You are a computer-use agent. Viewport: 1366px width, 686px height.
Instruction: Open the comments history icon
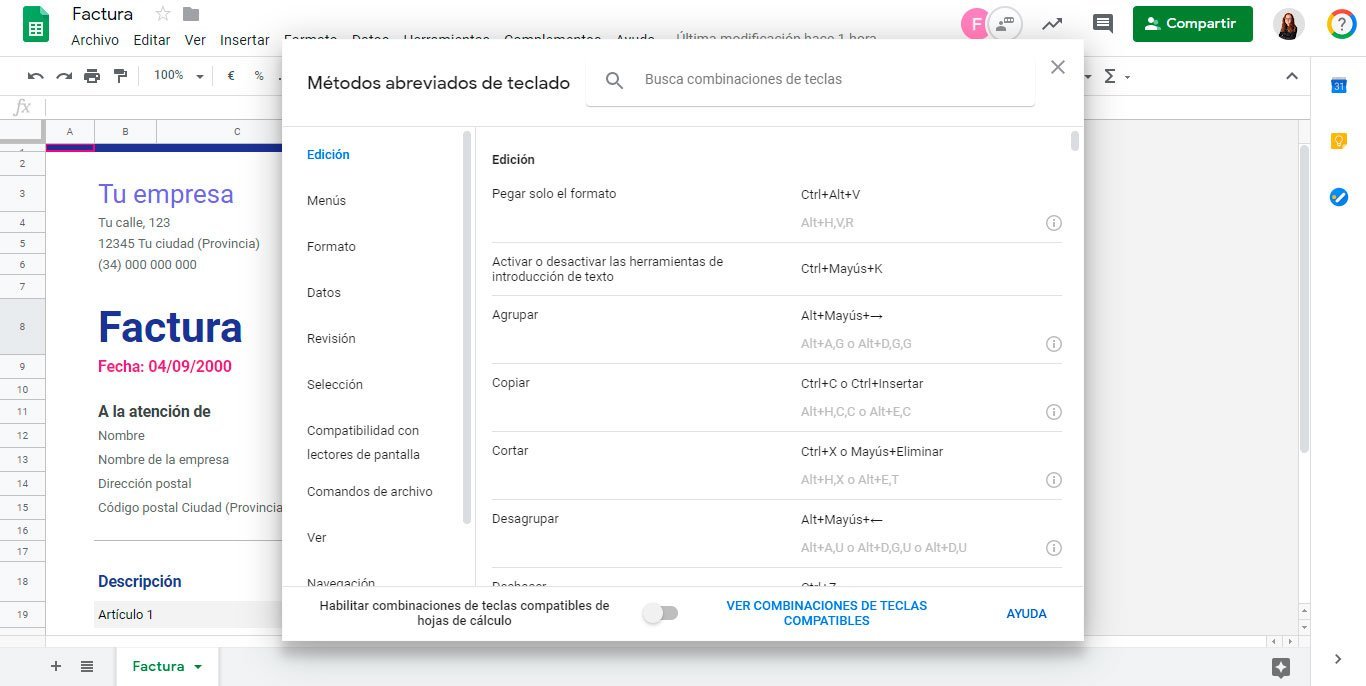click(1102, 24)
